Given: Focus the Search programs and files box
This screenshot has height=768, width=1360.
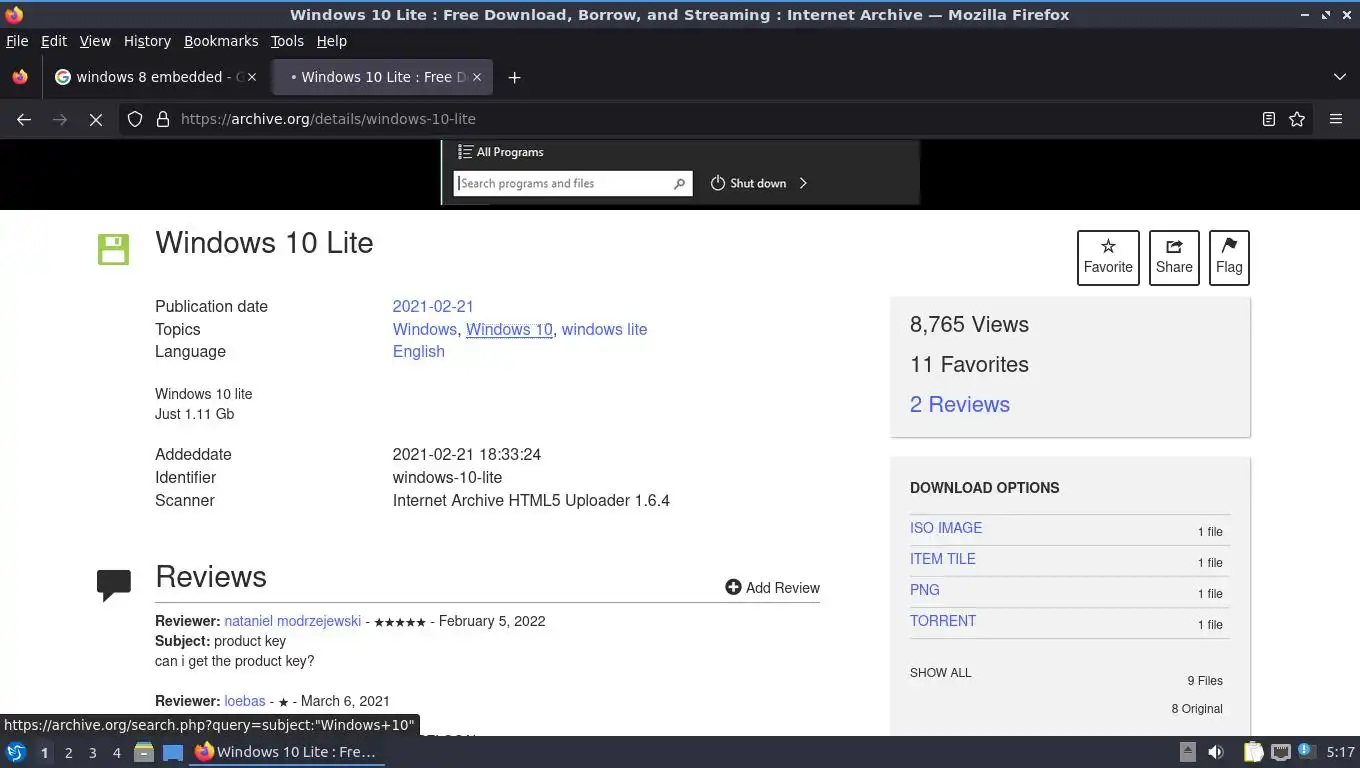Looking at the screenshot, I should pyautogui.click(x=572, y=184).
